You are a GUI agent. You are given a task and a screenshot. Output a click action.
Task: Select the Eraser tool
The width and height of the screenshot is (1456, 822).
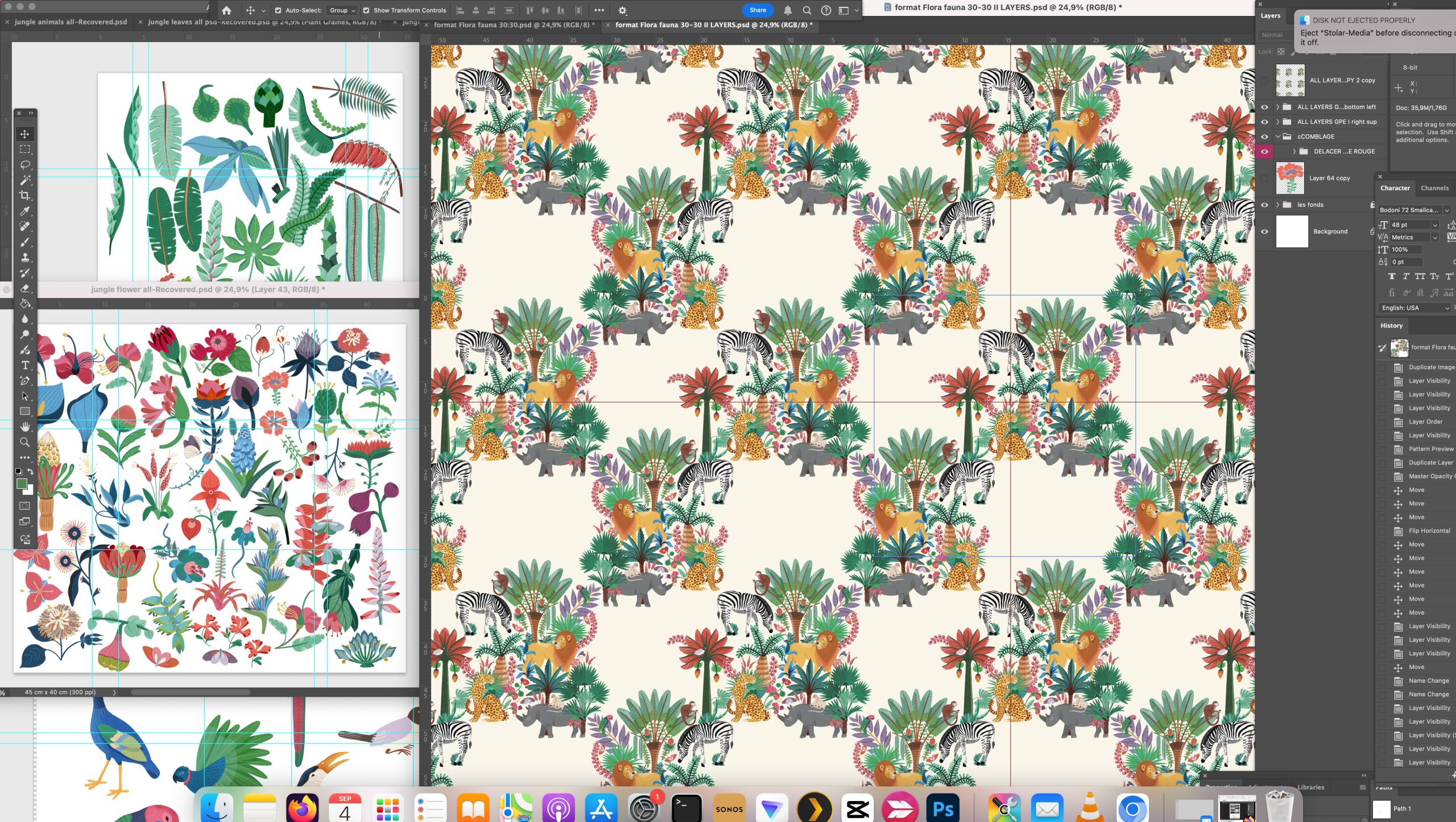[x=24, y=288]
